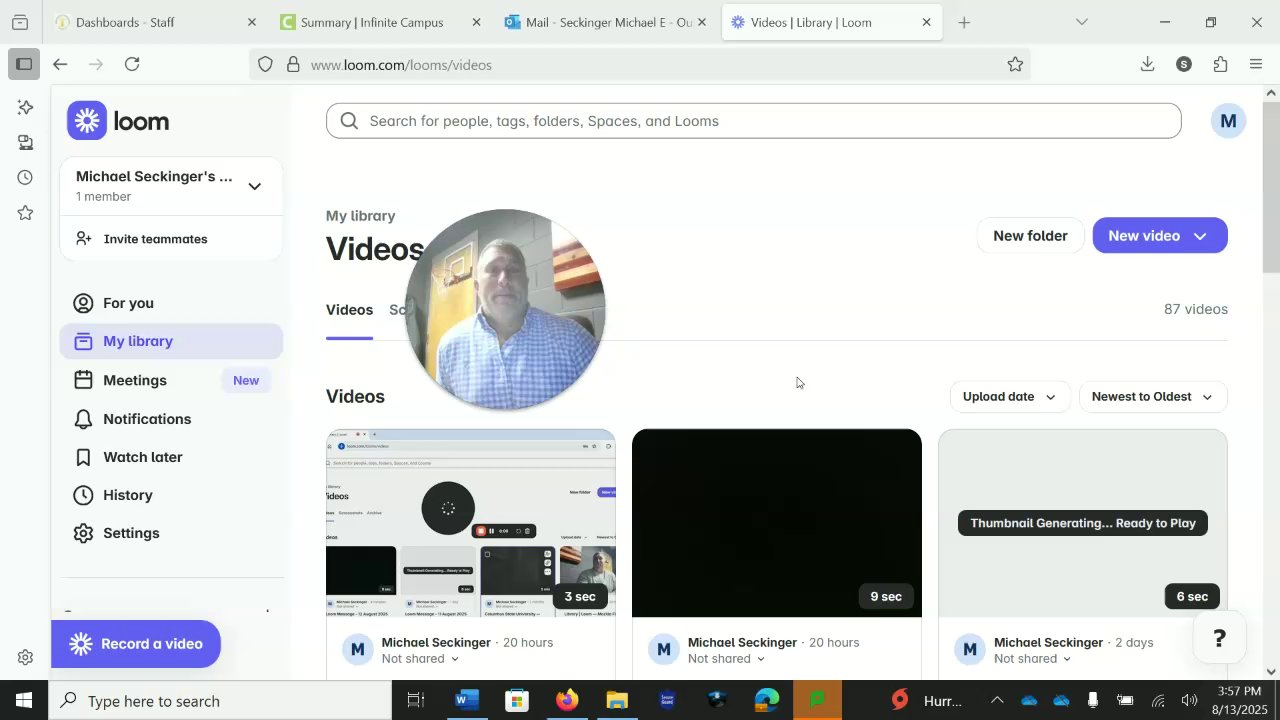Screen dimensions: 1280x720
Task: Open Microsoft Word from the taskbar
Action: 467,700
